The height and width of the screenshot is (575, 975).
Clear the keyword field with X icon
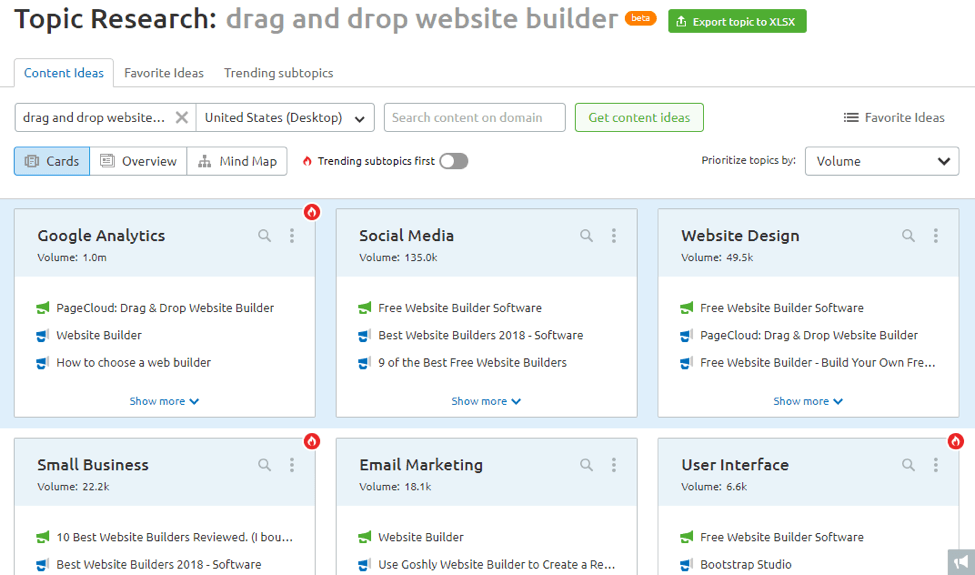coord(181,118)
